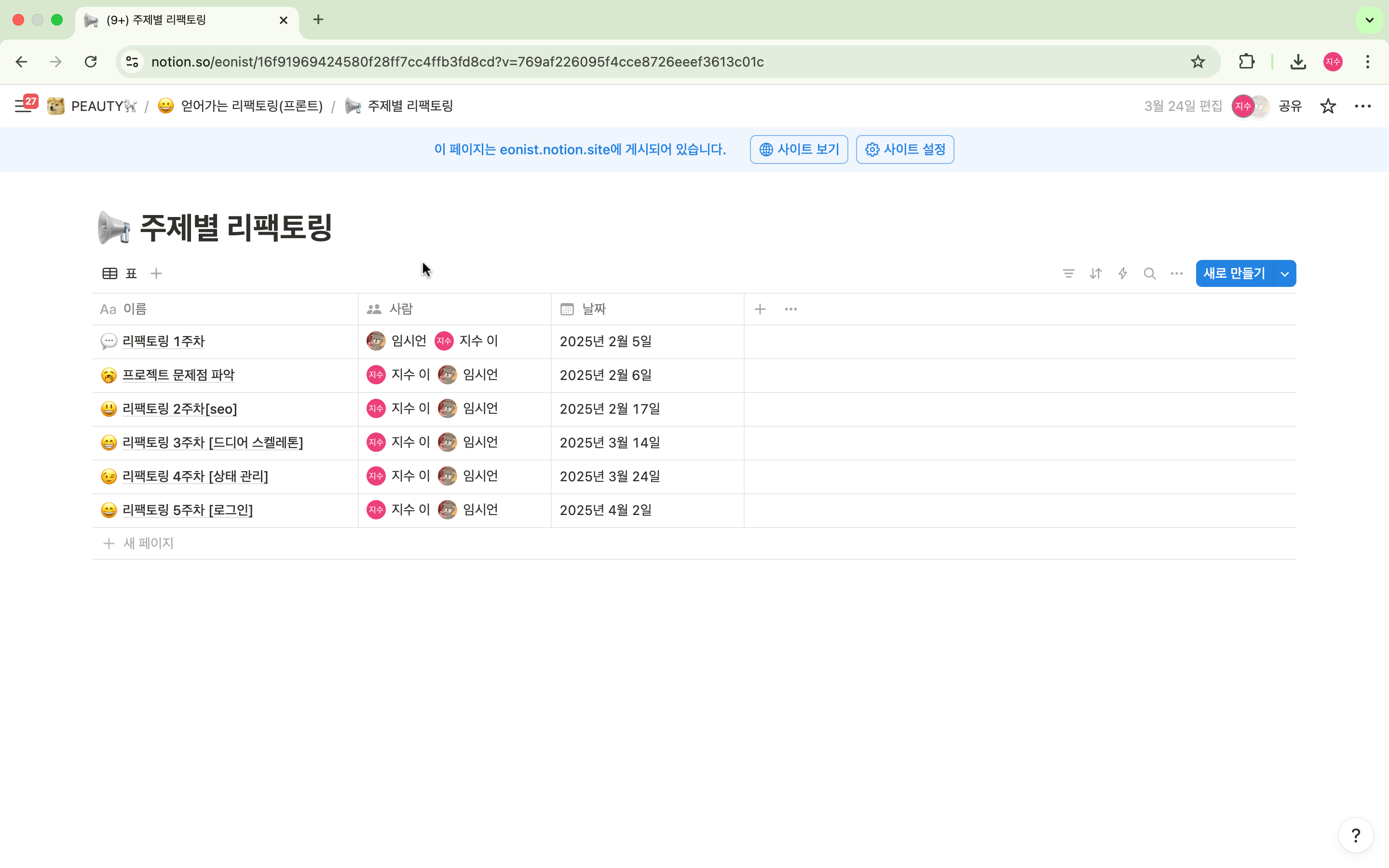This screenshot has height=868, width=1389.
Task: Add a row via 새 페이지
Action: 148,543
